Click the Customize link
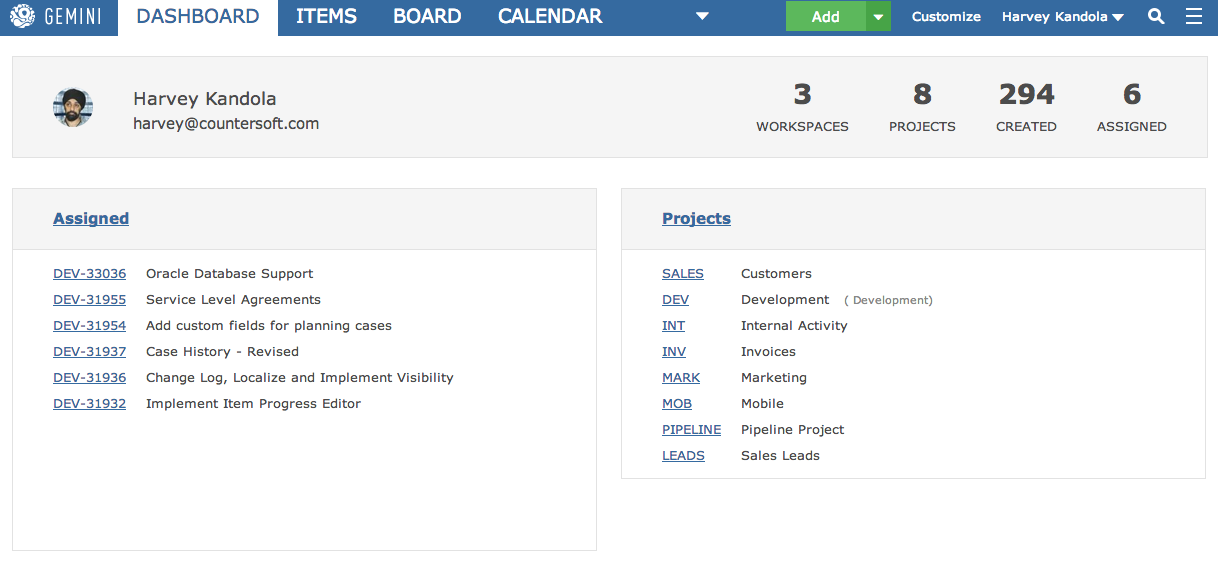Image resolution: width=1218 pixels, height=561 pixels. click(x=946, y=17)
